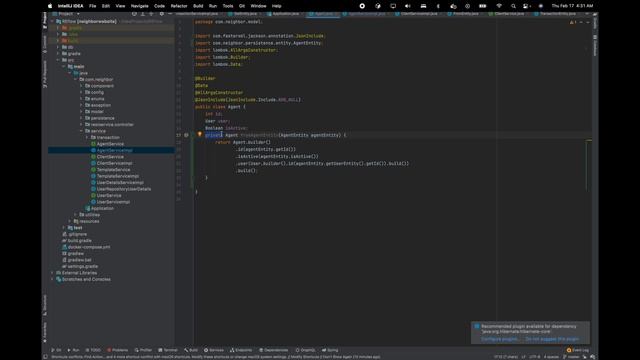
Task: Expand the component package
Action: (x=81, y=86)
